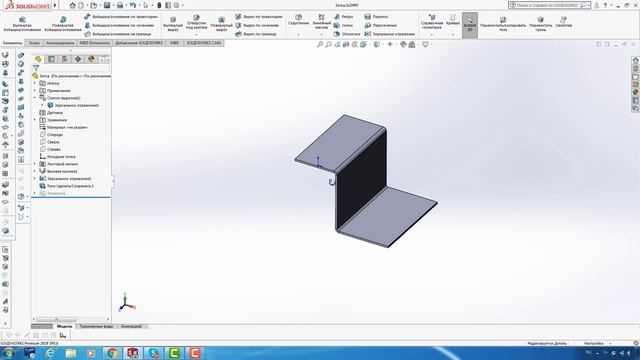Click the Linear Pattern tool
640x360 pixels.
pos(322,21)
